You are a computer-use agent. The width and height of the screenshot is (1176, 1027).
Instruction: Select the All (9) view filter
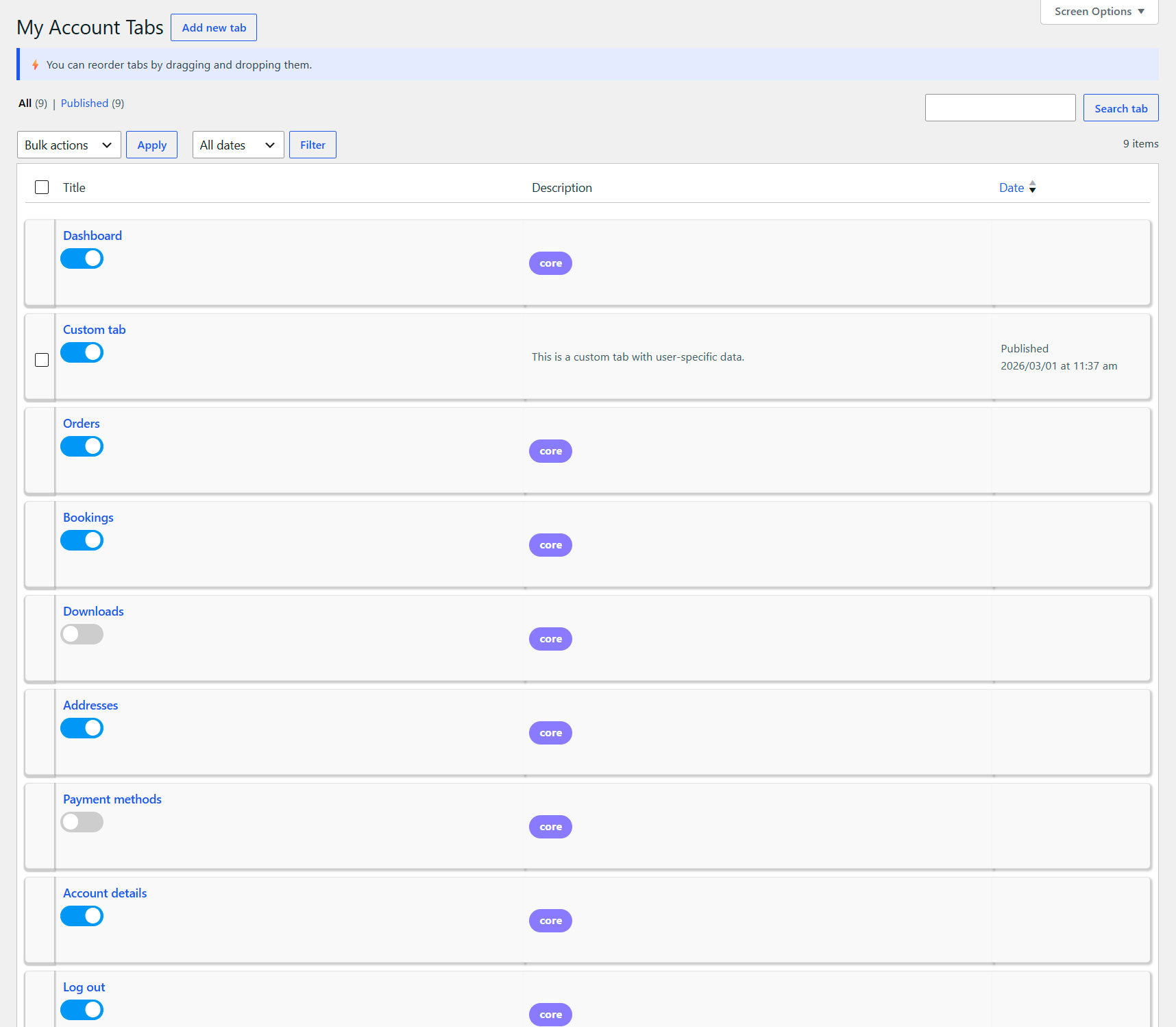25,104
